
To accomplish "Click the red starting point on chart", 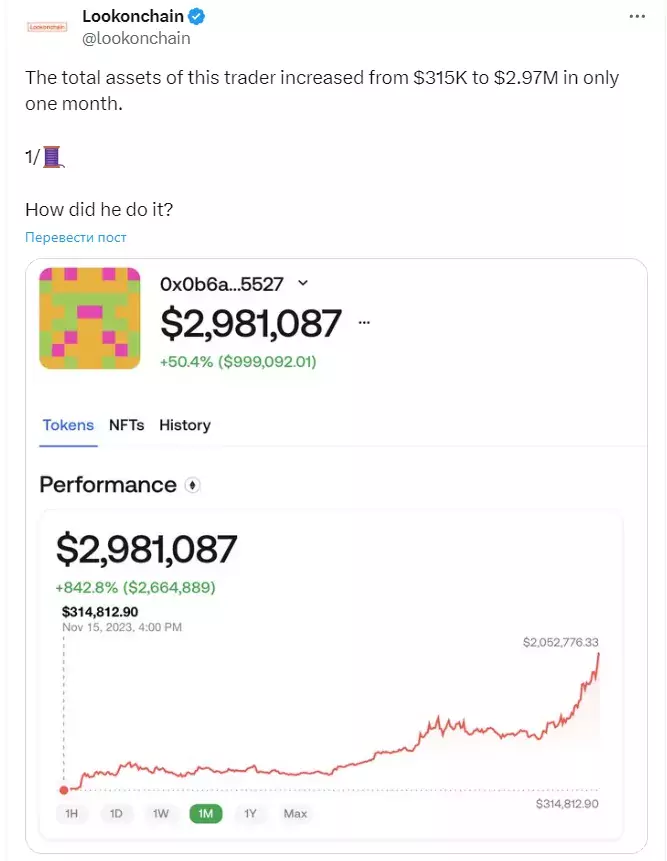I will point(64,790).
